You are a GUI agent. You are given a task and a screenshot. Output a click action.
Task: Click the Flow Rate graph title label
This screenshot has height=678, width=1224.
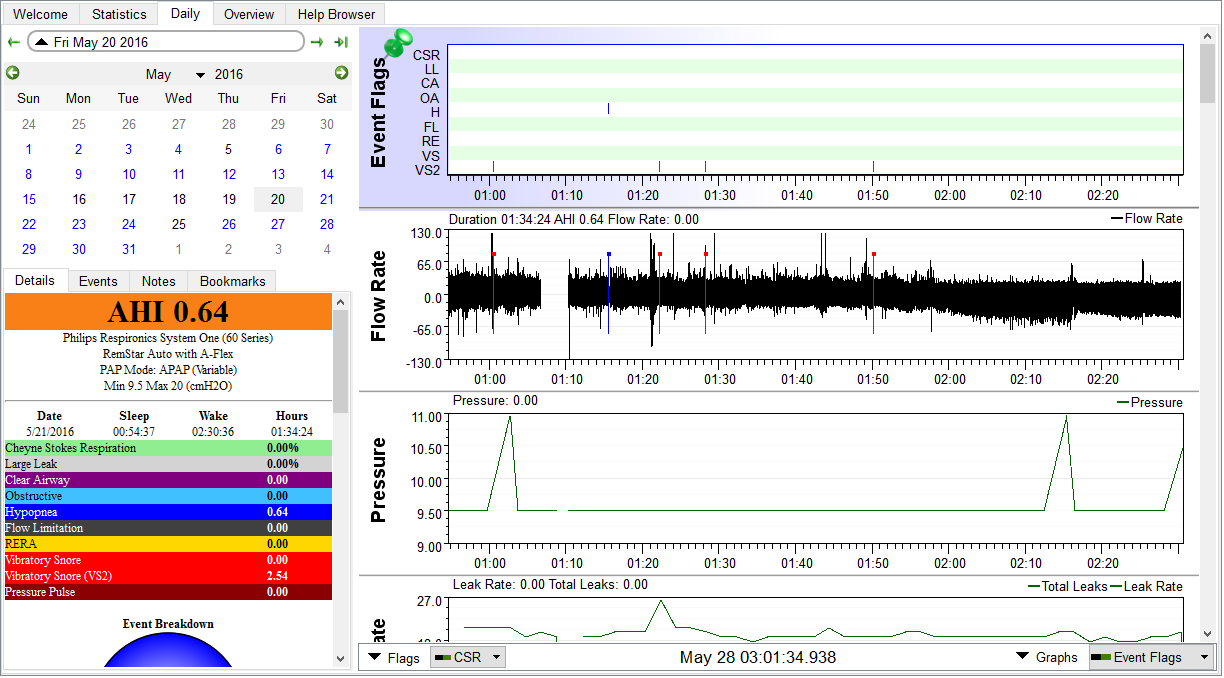(379, 296)
